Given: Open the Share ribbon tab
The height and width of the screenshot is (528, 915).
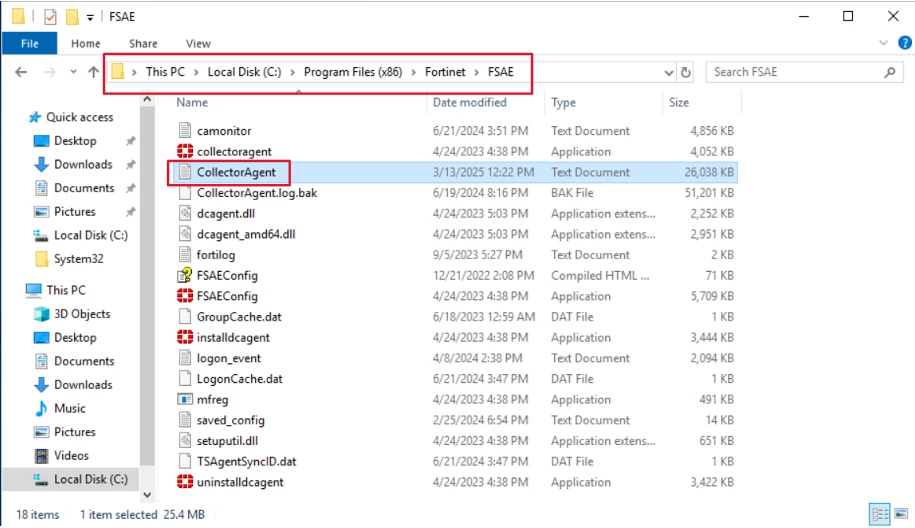Looking at the screenshot, I should tap(143, 43).
